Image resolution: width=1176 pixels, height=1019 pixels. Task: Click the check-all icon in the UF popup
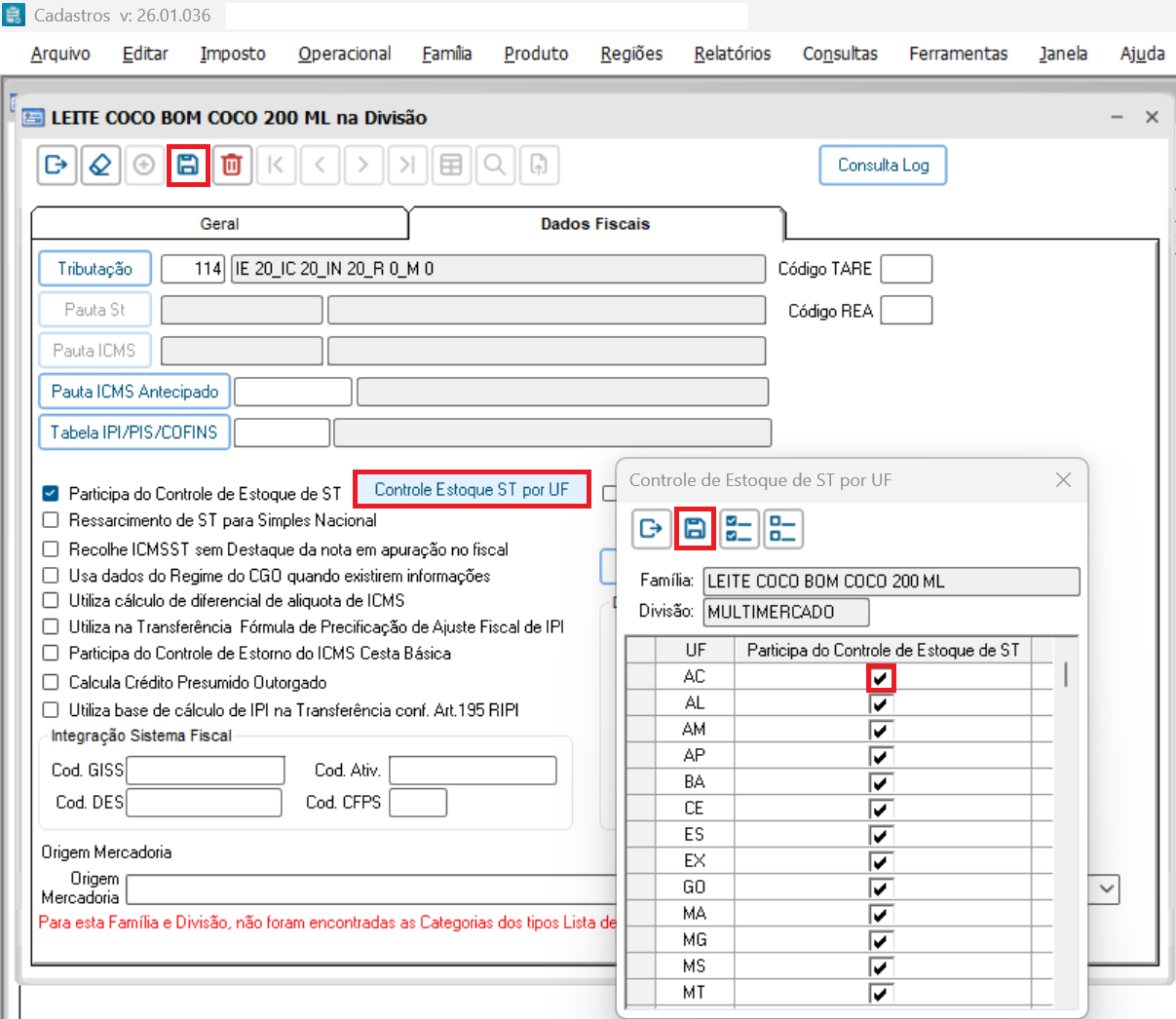[x=739, y=529]
